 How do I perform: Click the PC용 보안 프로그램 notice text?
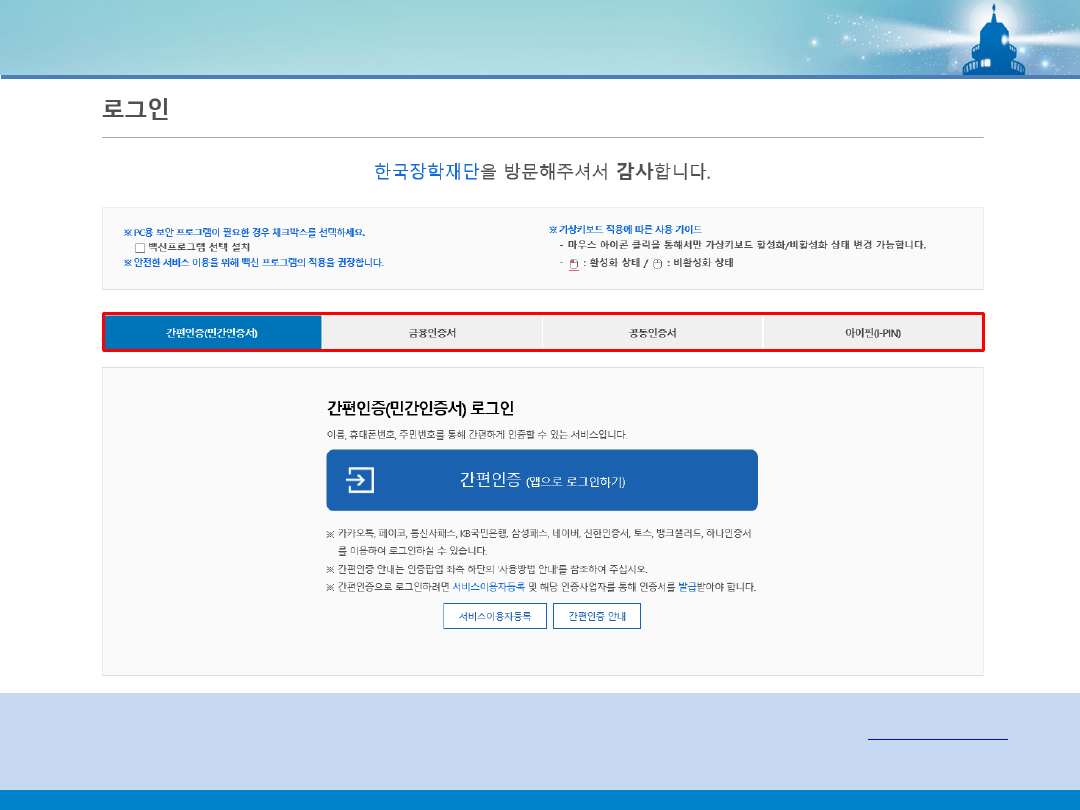tap(244, 232)
